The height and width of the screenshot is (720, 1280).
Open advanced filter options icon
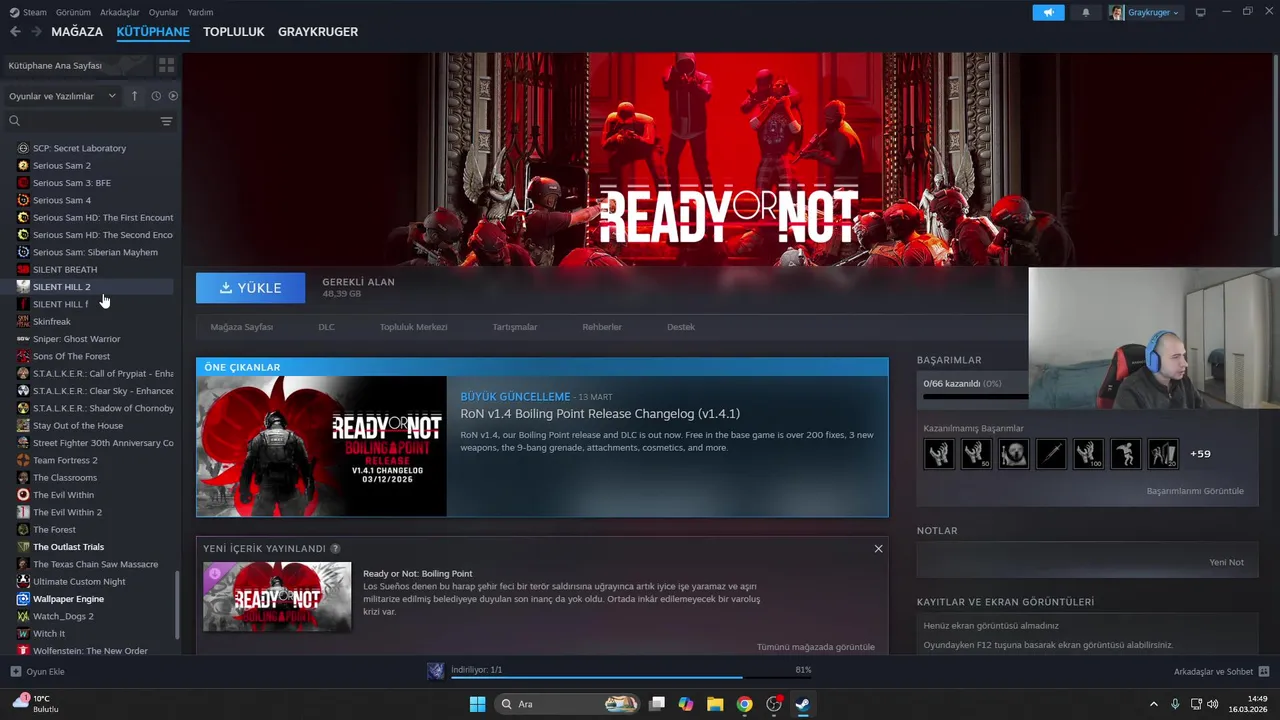pos(166,121)
